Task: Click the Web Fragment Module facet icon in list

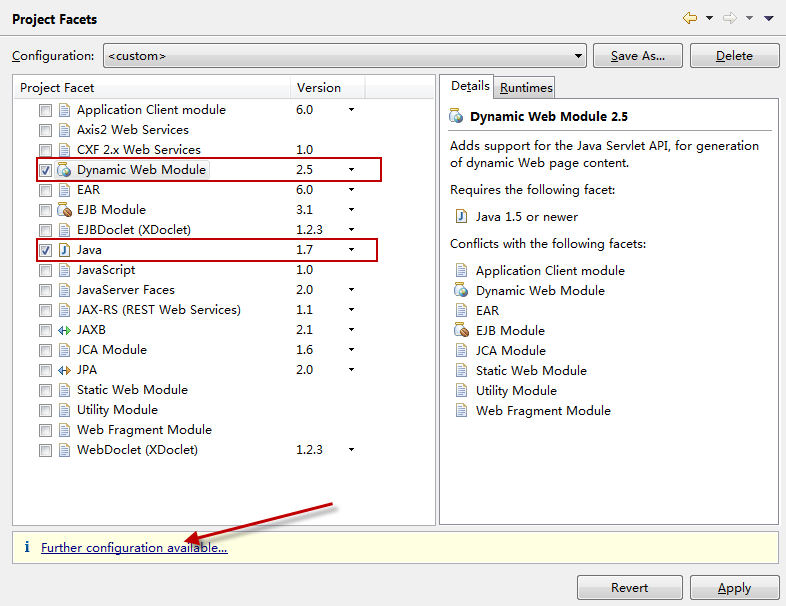Action: pos(64,430)
